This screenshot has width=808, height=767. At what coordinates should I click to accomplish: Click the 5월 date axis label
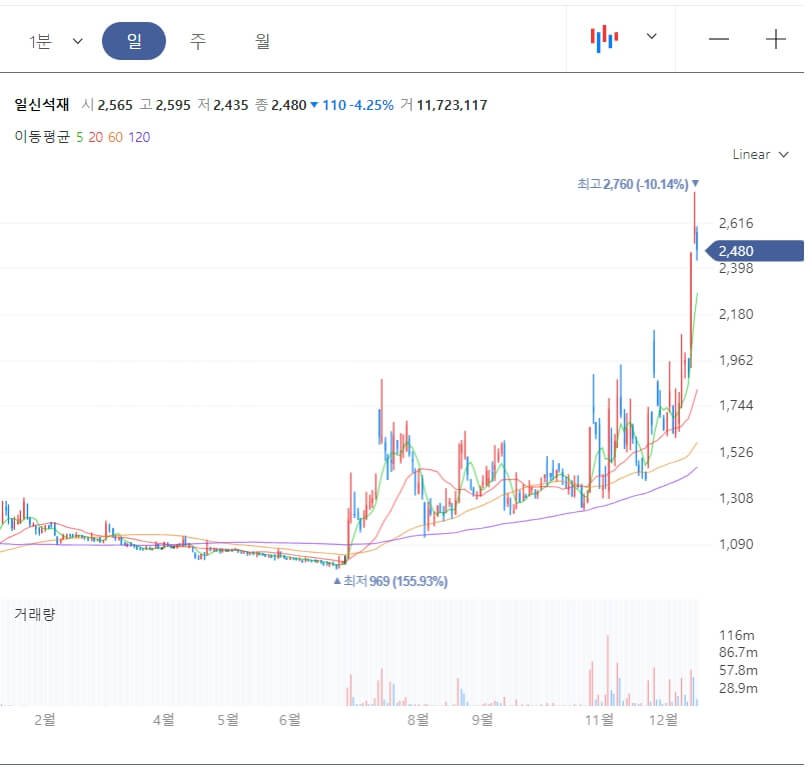tap(228, 719)
